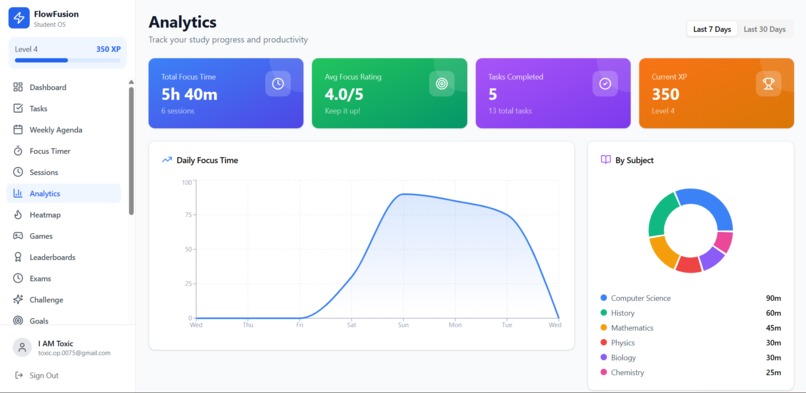Click the Heatmap flame icon
This screenshot has width=806, height=393.
[18, 215]
